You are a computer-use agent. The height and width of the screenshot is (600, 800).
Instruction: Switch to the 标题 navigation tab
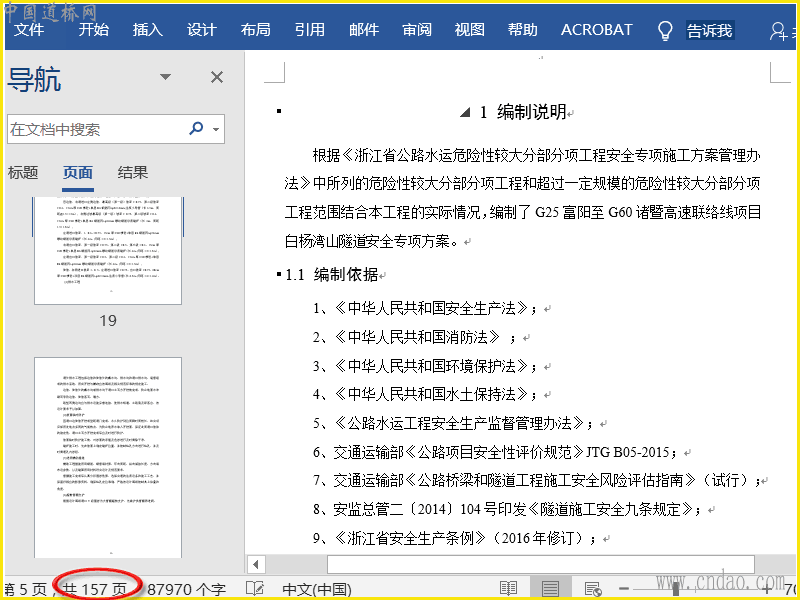(x=23, y=172)
